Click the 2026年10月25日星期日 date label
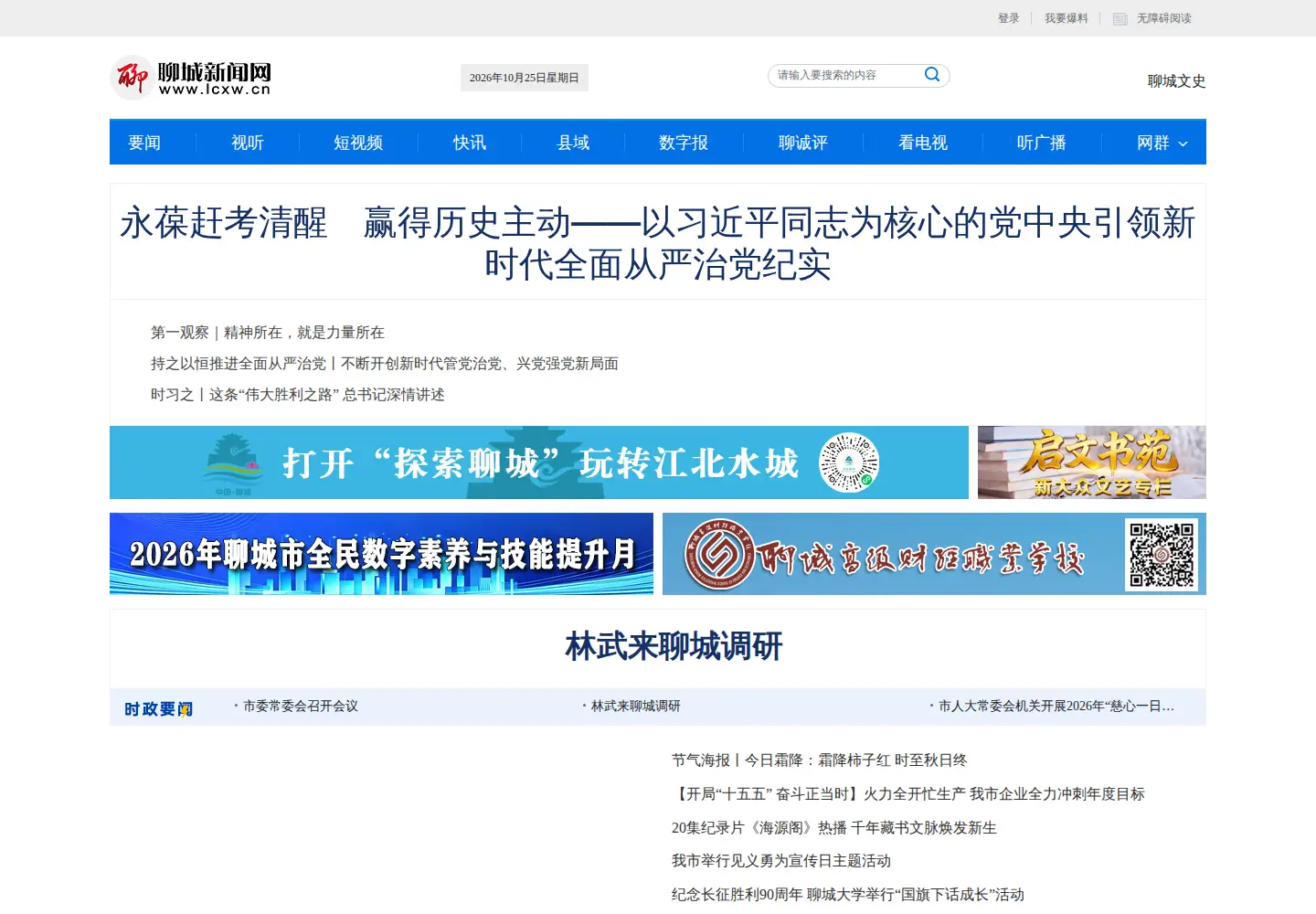This screenshot has width=1316, height=914. 525,78
